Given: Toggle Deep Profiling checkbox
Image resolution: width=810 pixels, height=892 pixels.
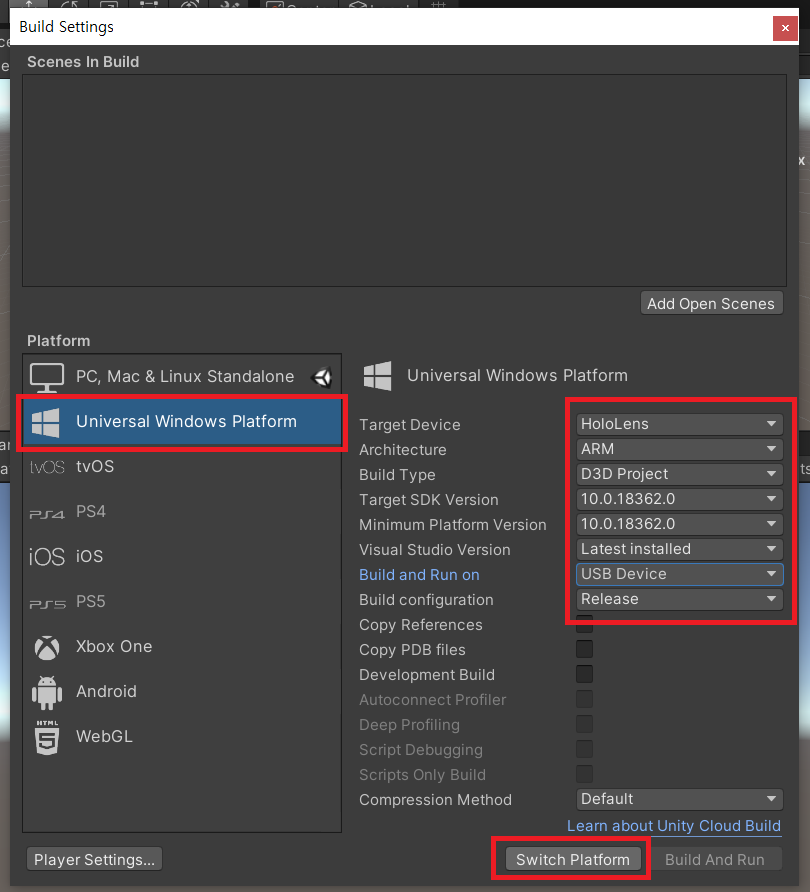Looking at the screenshot, I should [x=584, y=724].
